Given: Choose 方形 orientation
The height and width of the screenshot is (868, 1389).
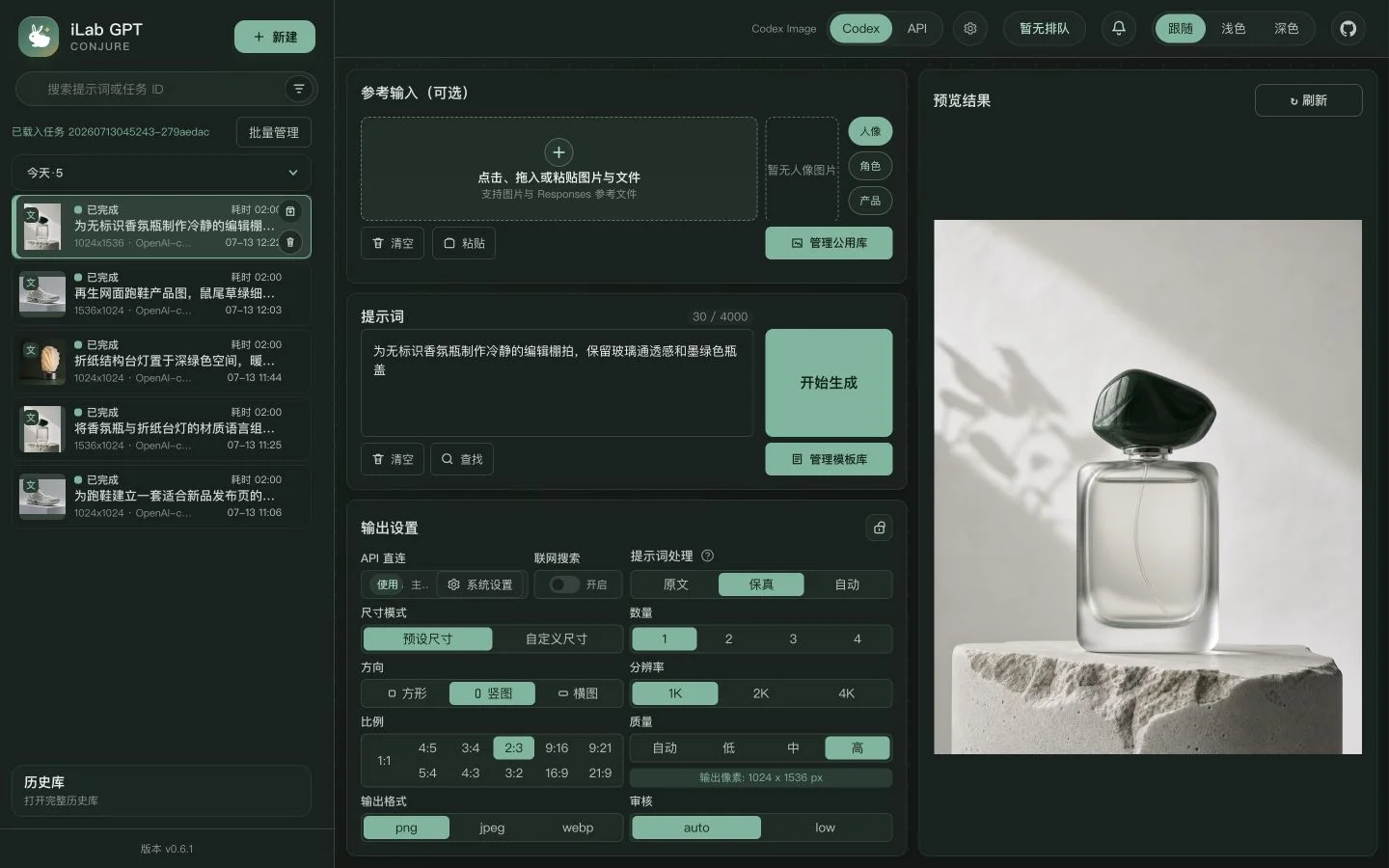Looking at the screenshot, I should (406, 693).
